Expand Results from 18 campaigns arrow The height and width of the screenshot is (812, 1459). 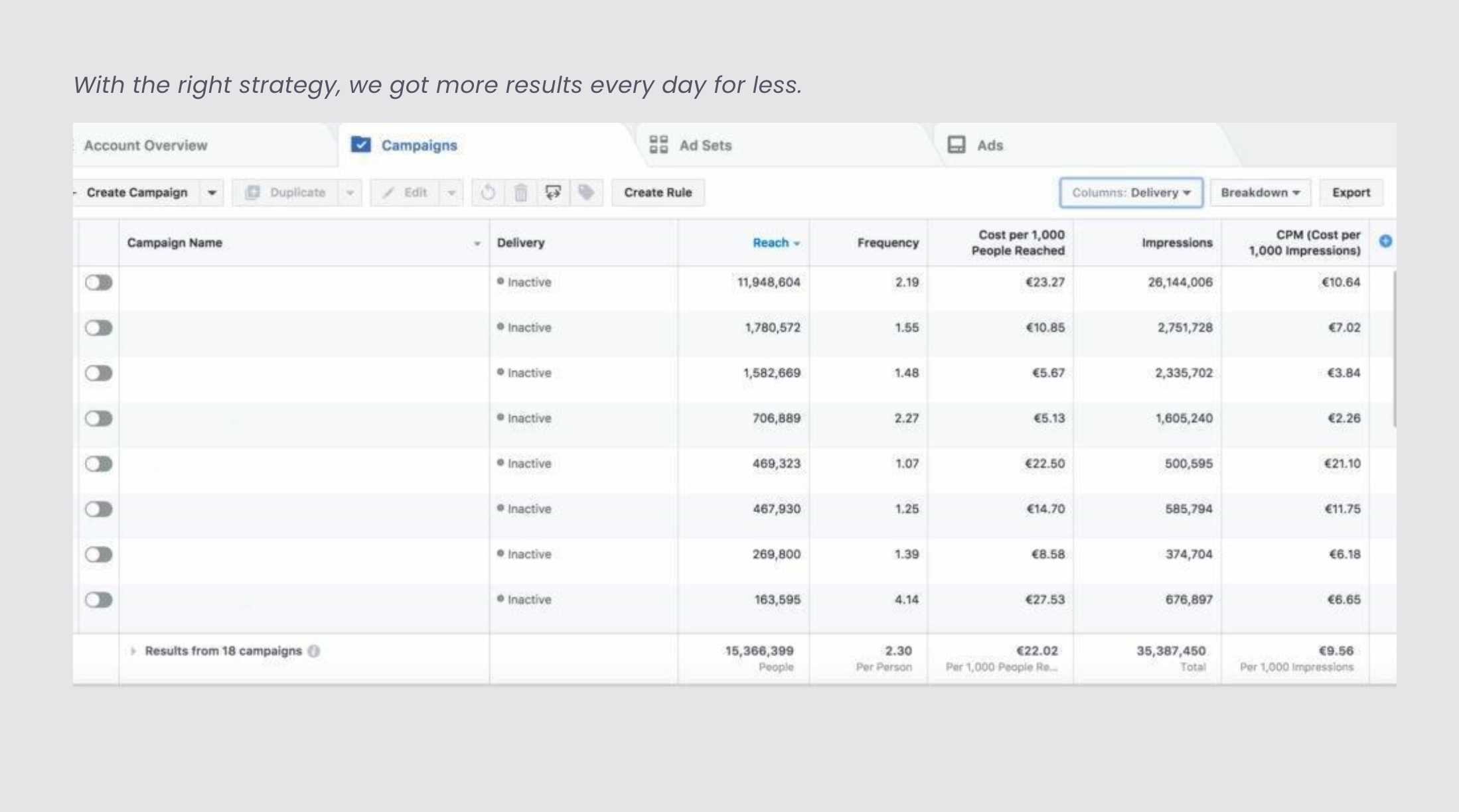pyautogui.click(x=133, y=651)
